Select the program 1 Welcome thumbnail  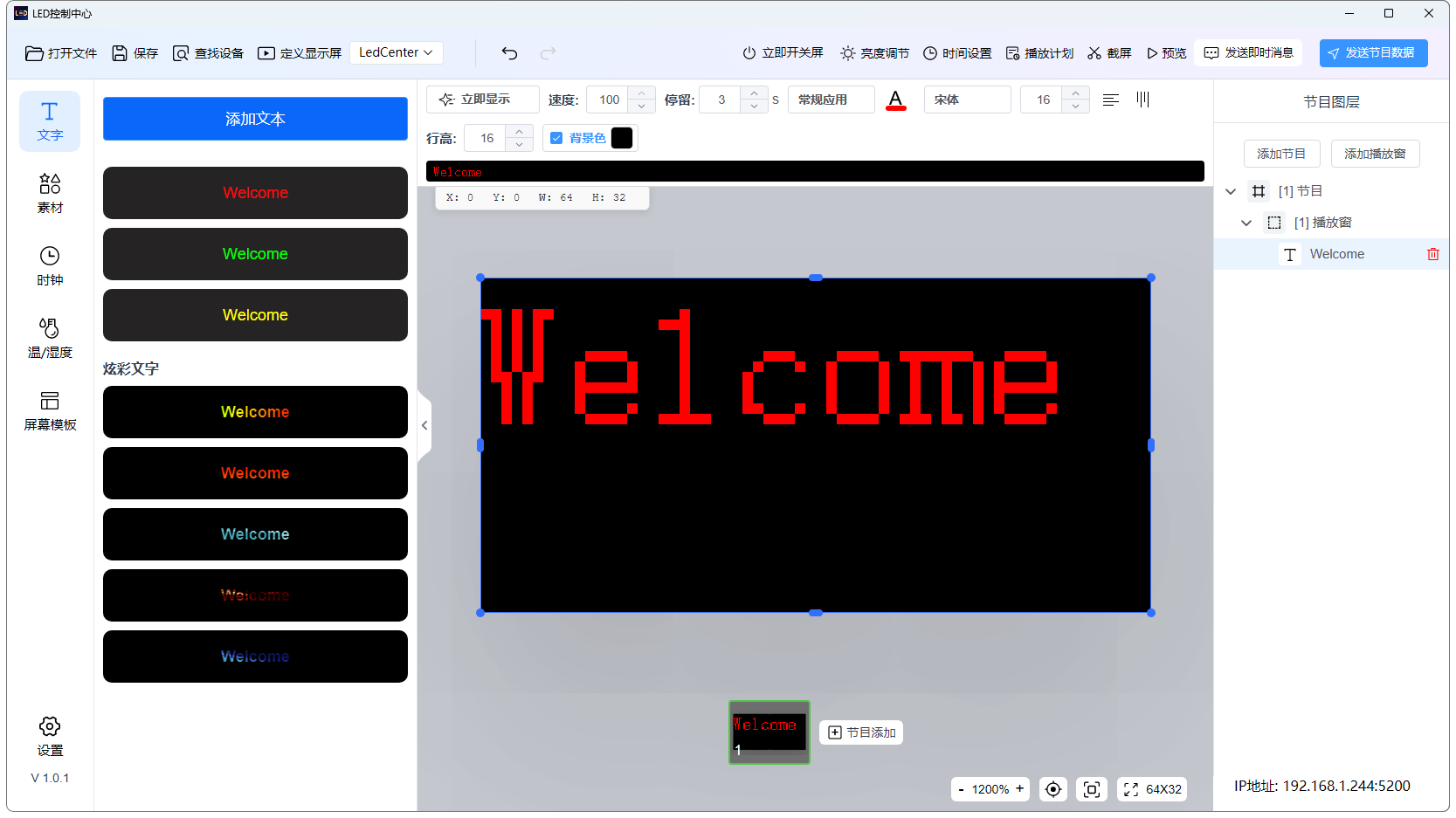pos(769,732)
